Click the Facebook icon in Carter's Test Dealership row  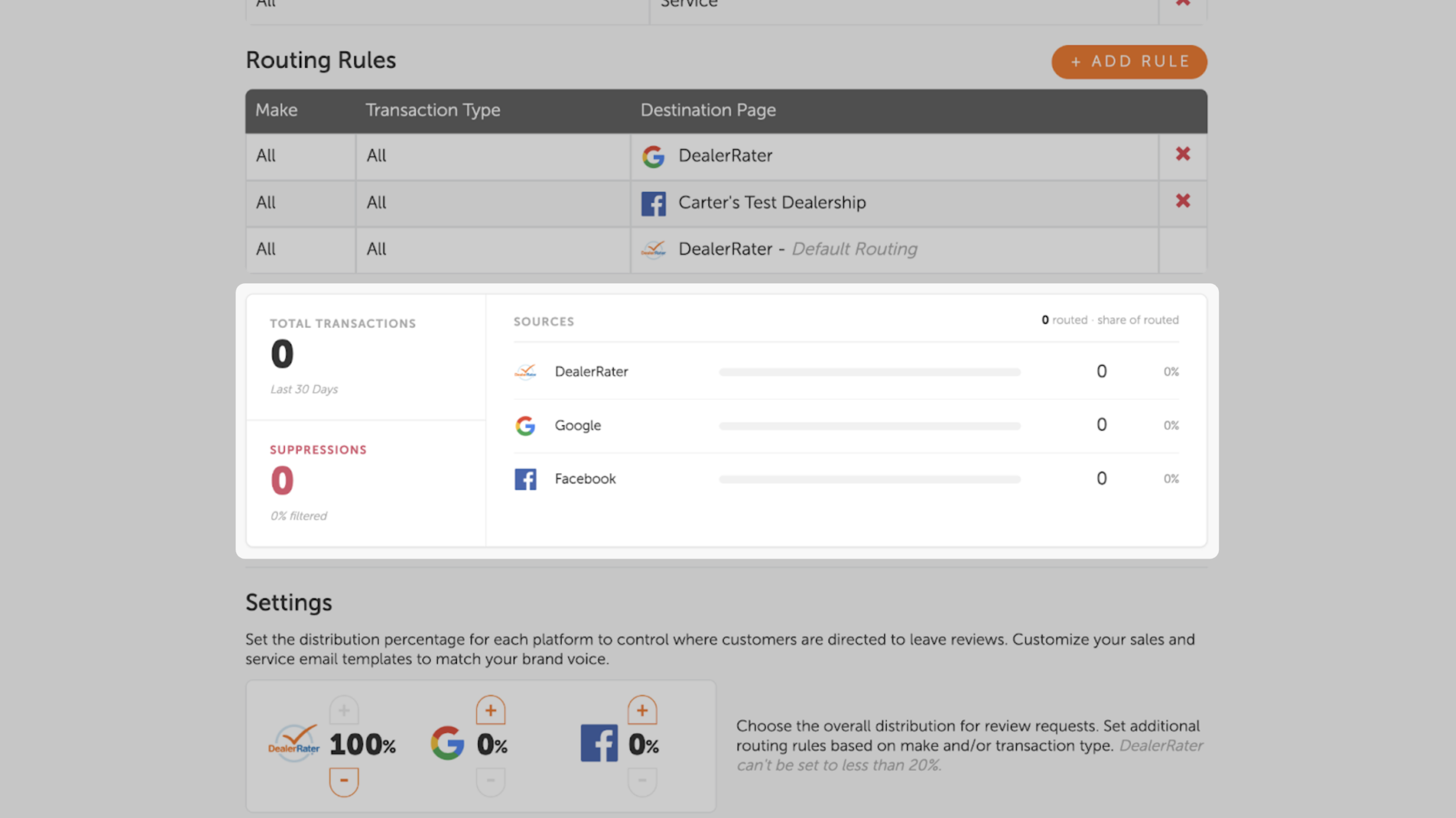pyautogui.click(x=653, y=203)
